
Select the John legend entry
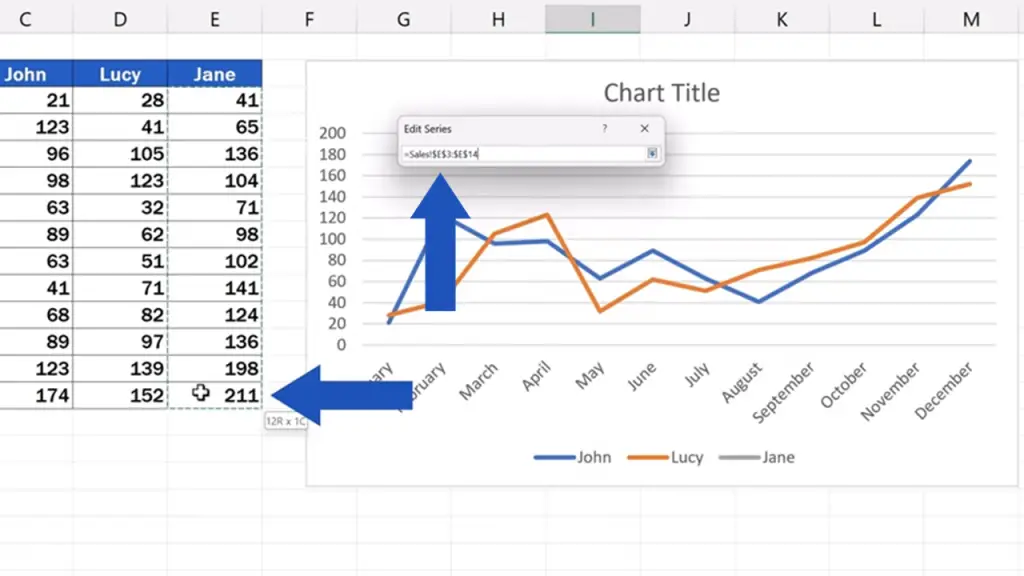click(572, 457)
